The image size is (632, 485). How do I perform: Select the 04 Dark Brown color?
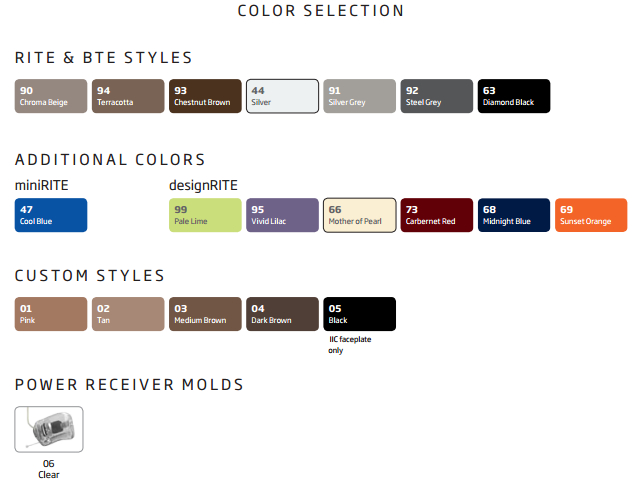(x=283, y=314)
